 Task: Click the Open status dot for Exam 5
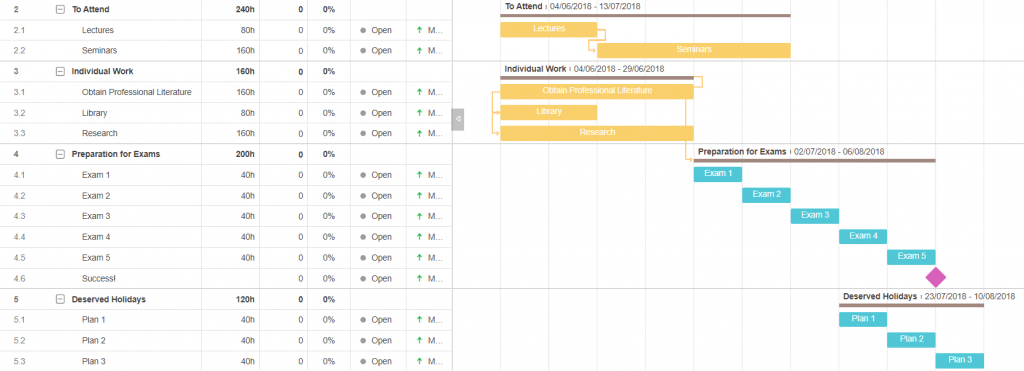(x=363, y=257)
